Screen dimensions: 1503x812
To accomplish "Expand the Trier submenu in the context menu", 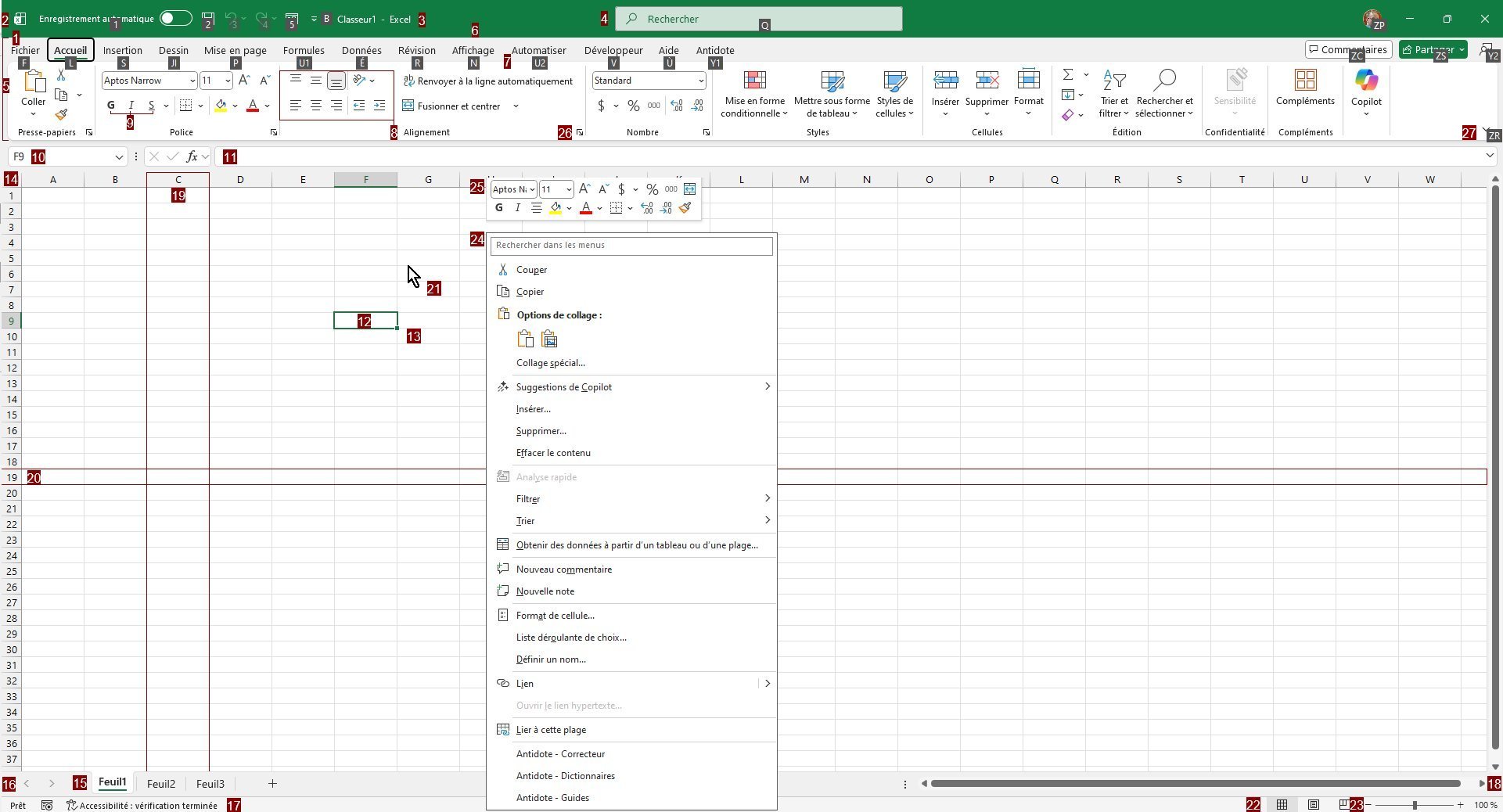I will pos(525,520).
